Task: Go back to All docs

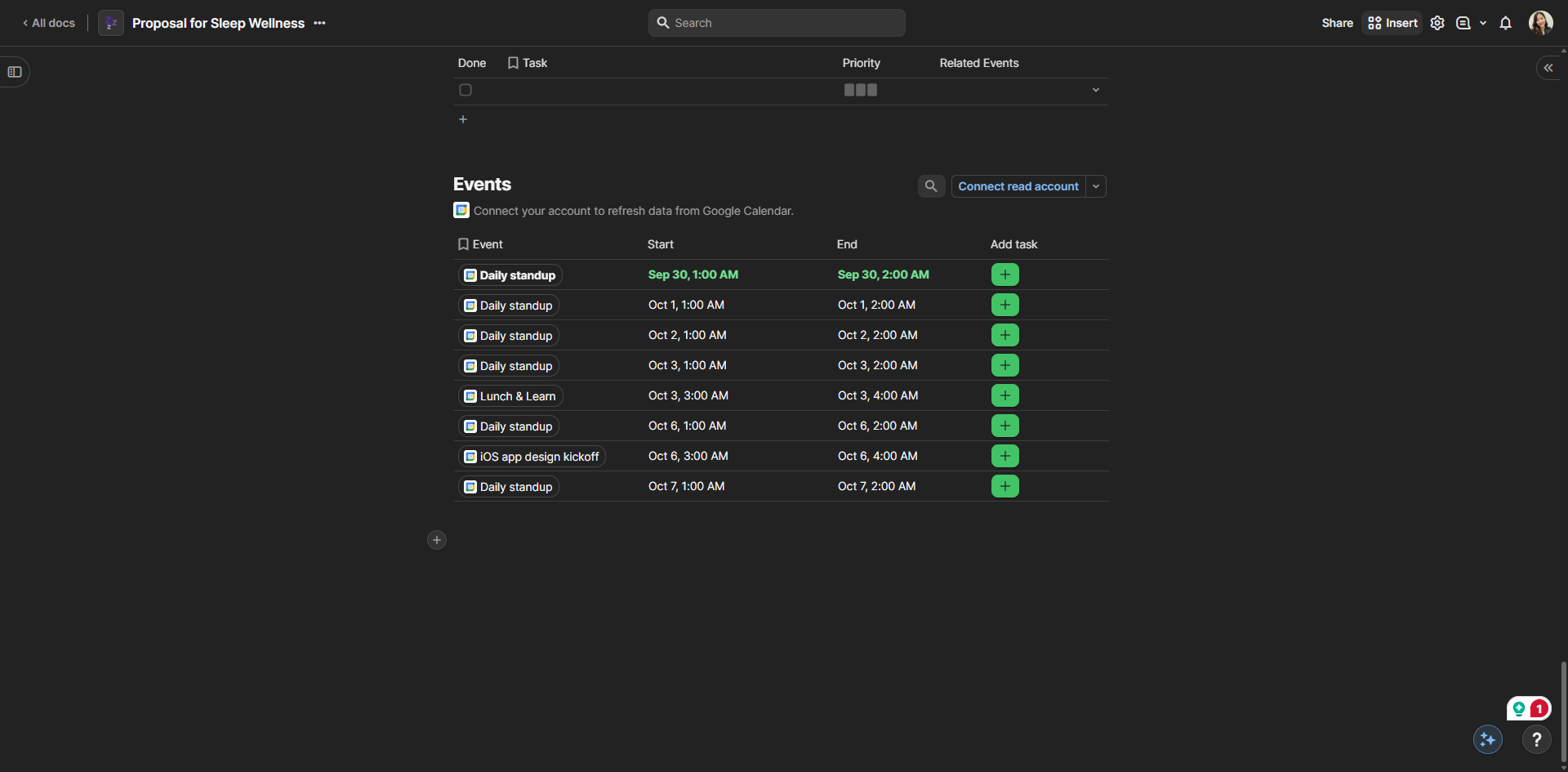Action: (x=49, y=23)
